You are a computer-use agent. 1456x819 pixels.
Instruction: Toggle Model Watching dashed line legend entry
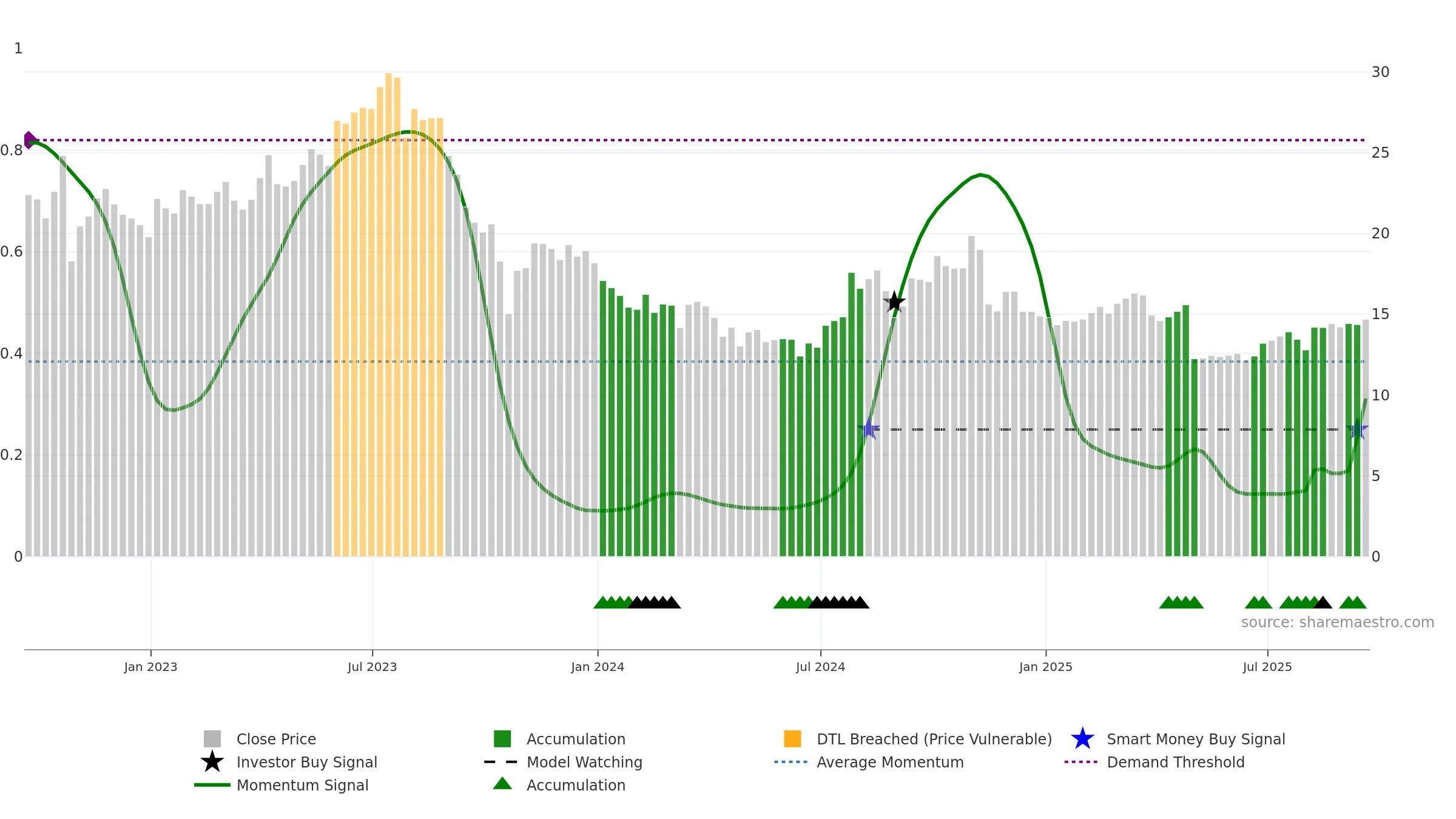tap(563, 762)
